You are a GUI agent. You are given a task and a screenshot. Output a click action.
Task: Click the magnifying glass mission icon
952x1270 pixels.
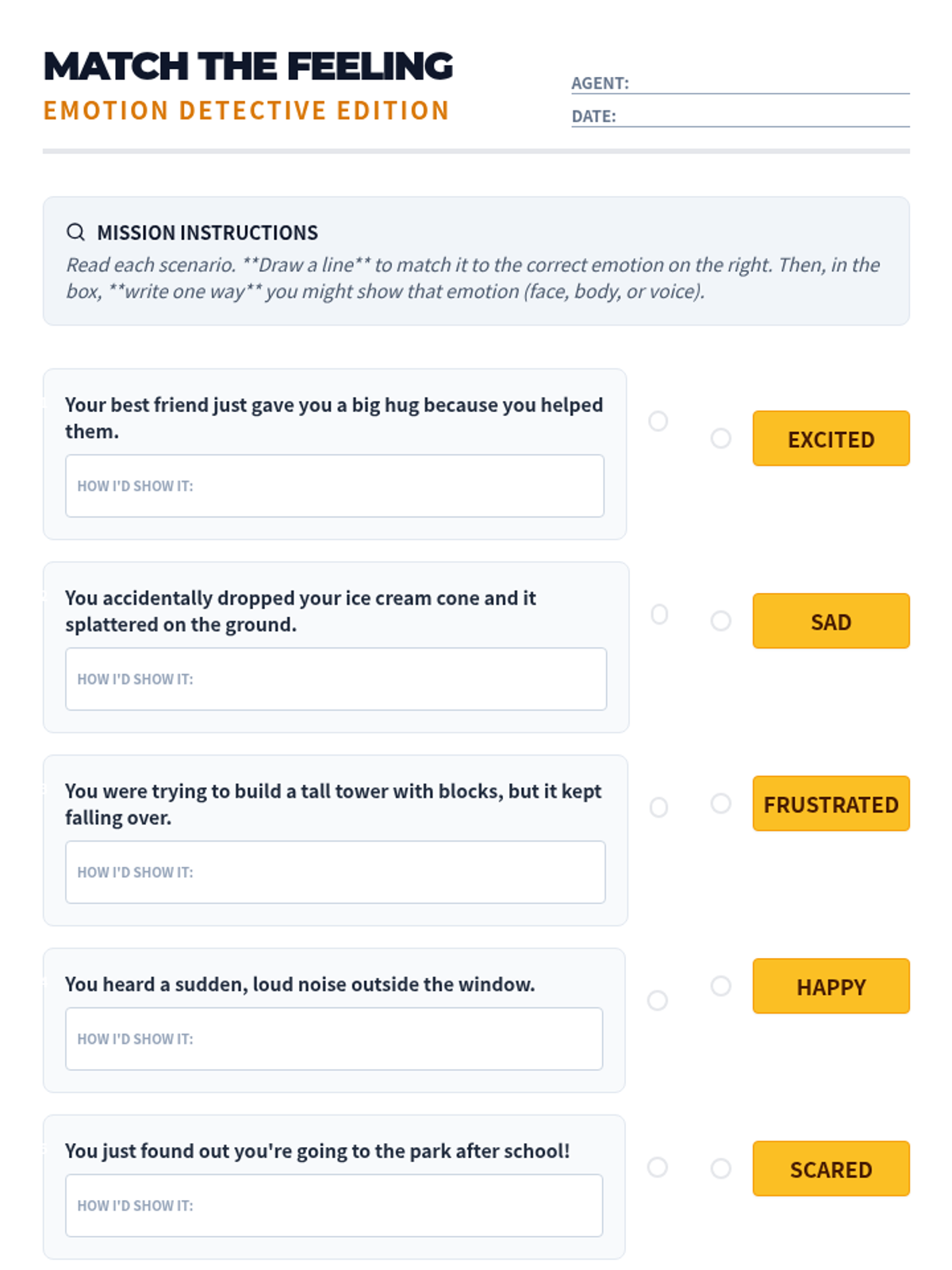coord(75,232)
